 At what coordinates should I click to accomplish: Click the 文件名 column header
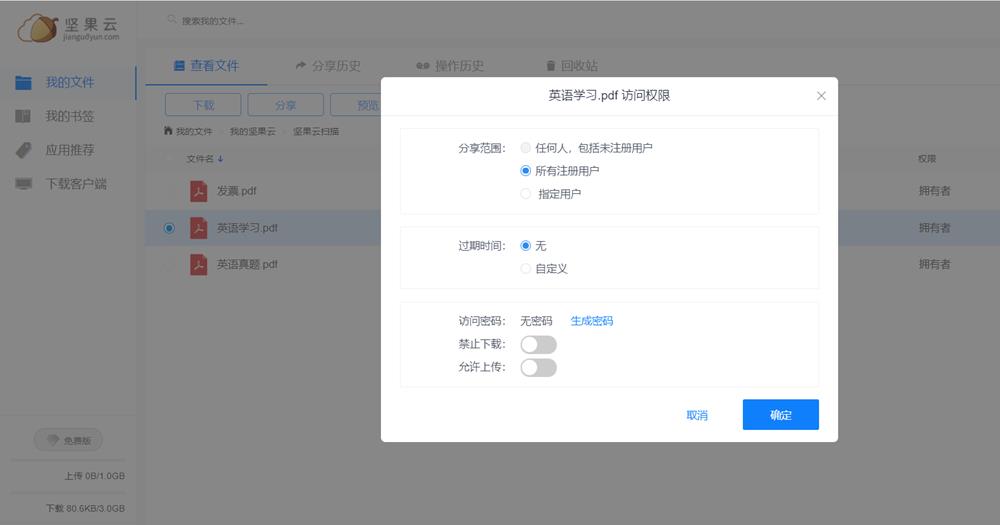coord(200,159)
